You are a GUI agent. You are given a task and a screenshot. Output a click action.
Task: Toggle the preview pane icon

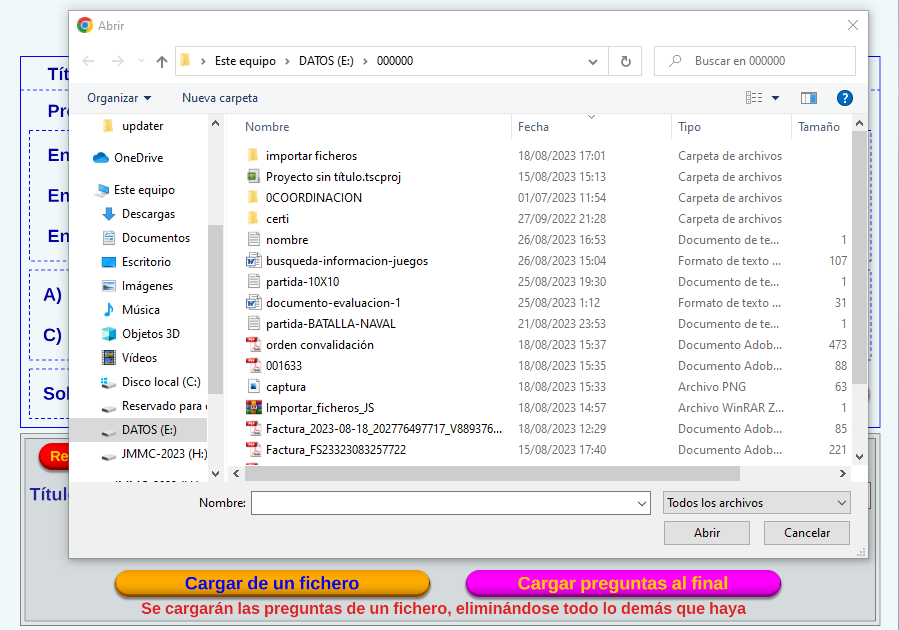809,98
